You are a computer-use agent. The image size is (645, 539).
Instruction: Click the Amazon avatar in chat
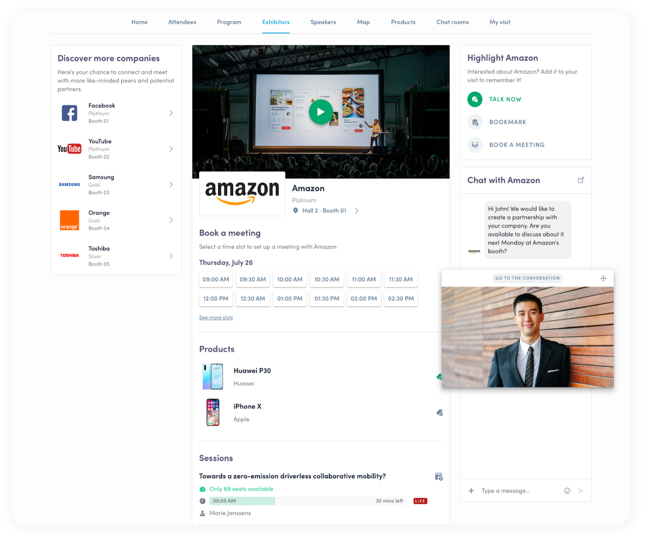tap(474, 251)
